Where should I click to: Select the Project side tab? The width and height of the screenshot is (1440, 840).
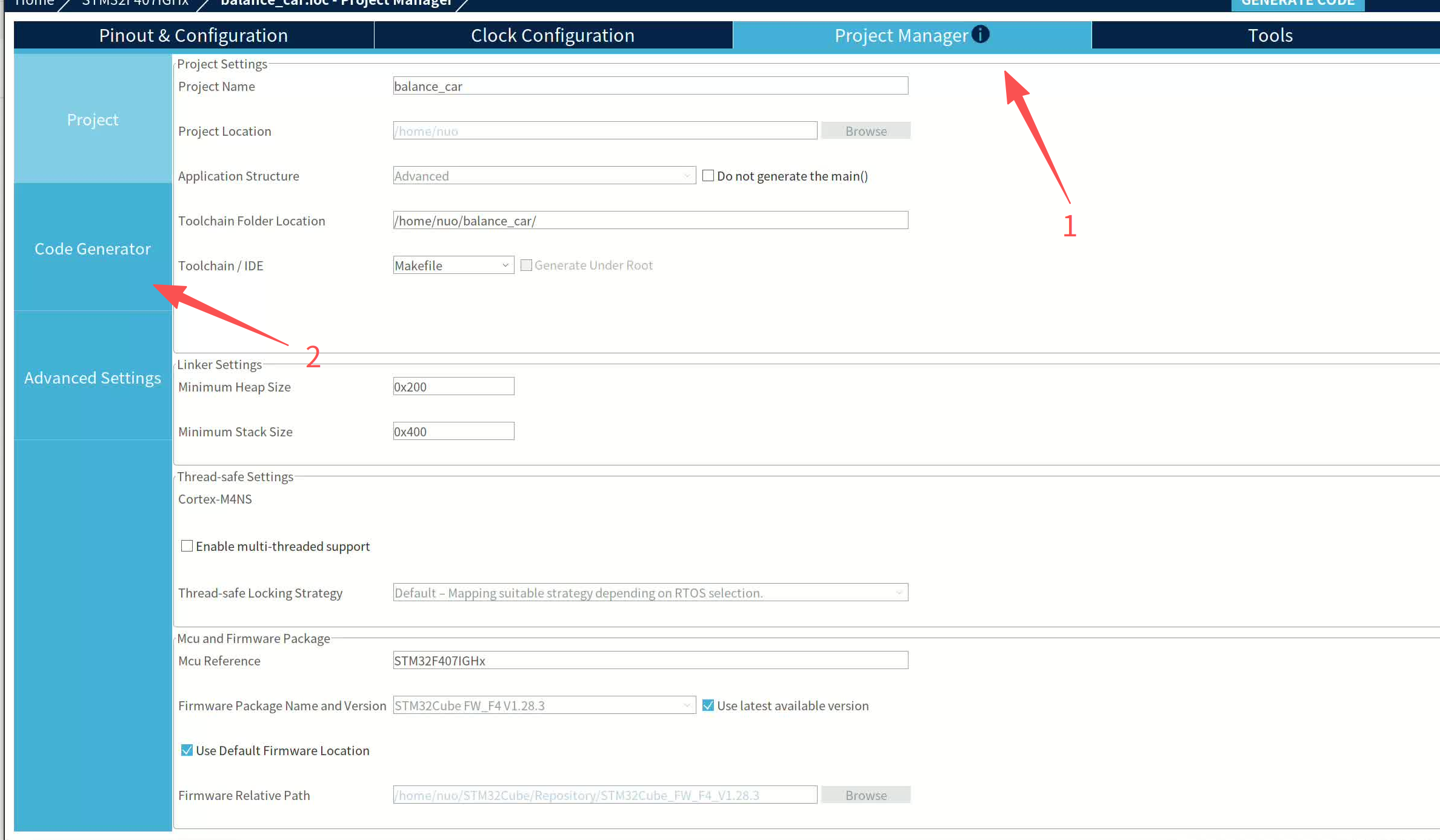coord(93,119)
